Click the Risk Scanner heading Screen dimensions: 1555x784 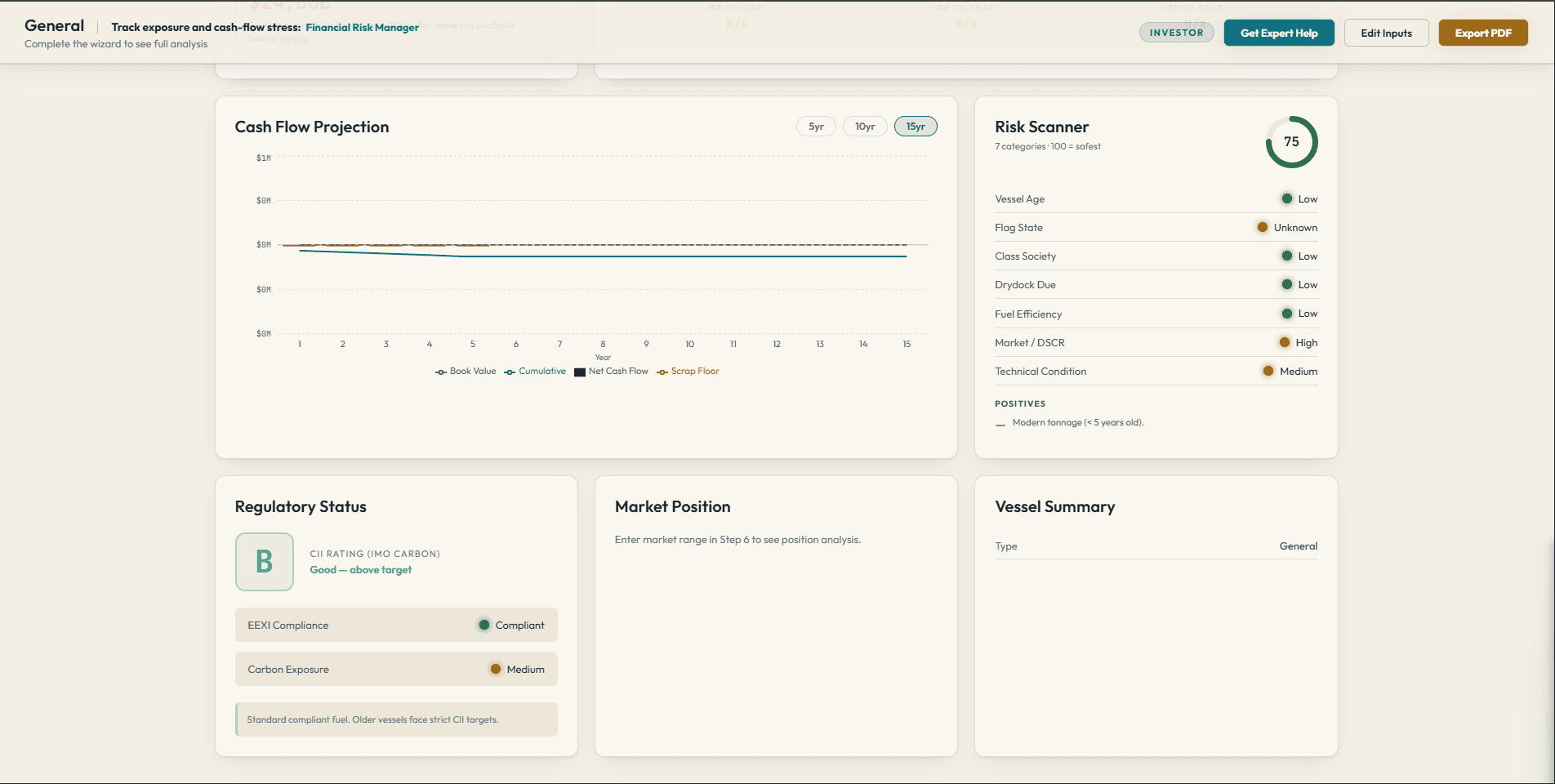pyautogui.click(x=1041, y=127)
